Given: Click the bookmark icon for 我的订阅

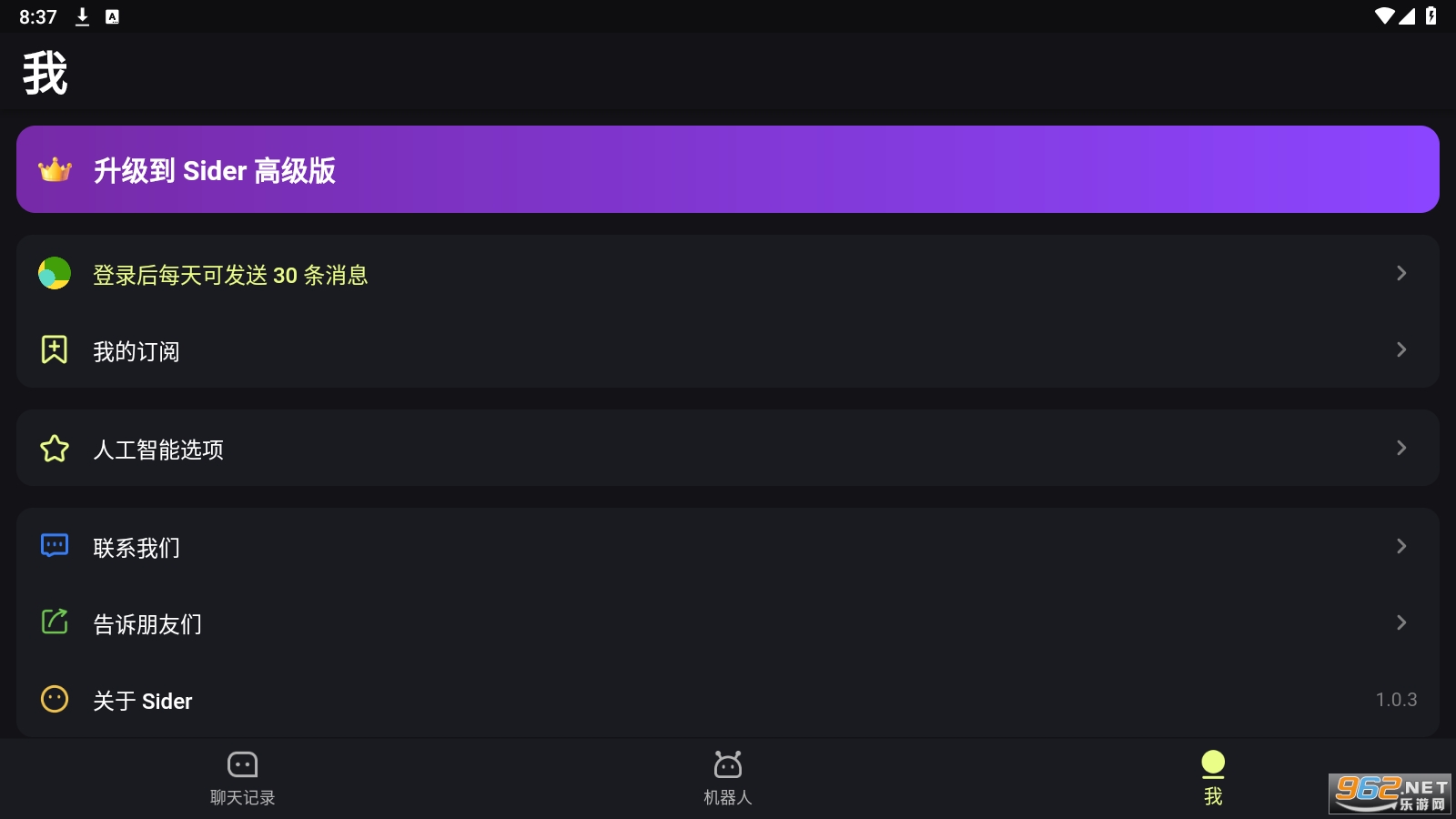Looking at the screenshot, I should pyautogui.click(x=55, y=349).
